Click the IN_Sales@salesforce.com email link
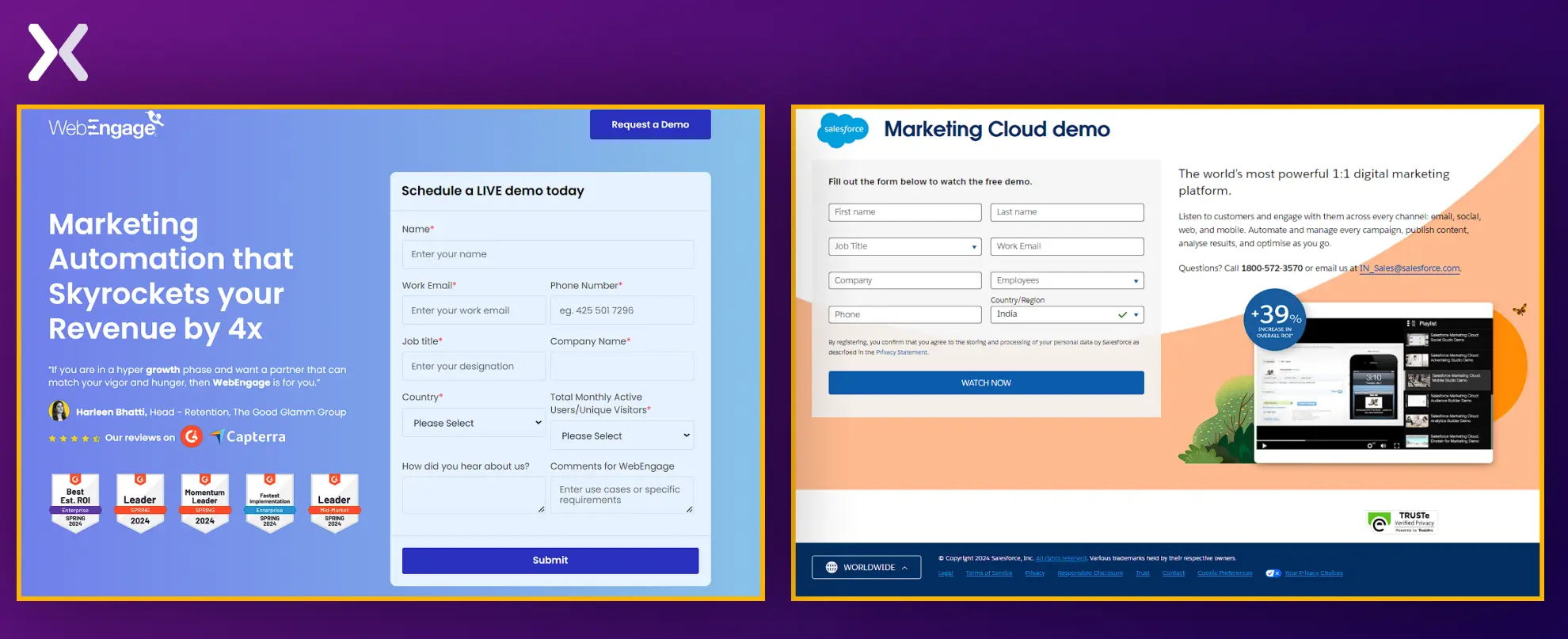 click(1410, 268)
